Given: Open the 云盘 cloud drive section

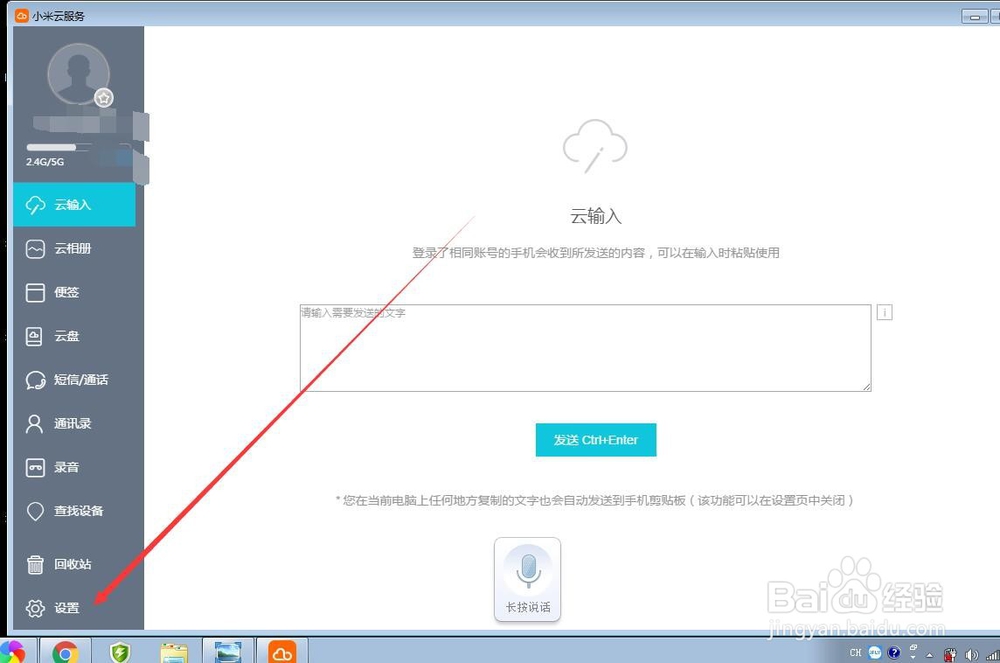Looking at the screenshot, I should (x=74, y=336).
